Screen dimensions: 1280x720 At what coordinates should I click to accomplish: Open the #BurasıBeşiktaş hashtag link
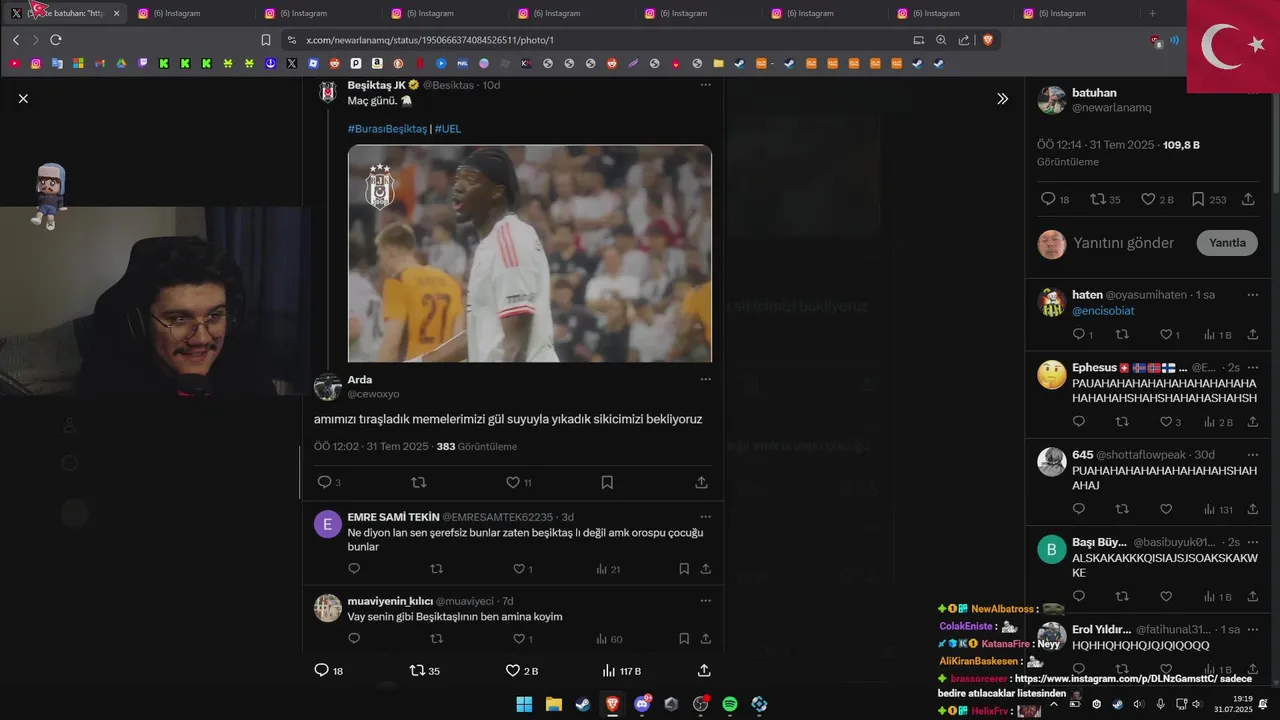click(387, 129)
